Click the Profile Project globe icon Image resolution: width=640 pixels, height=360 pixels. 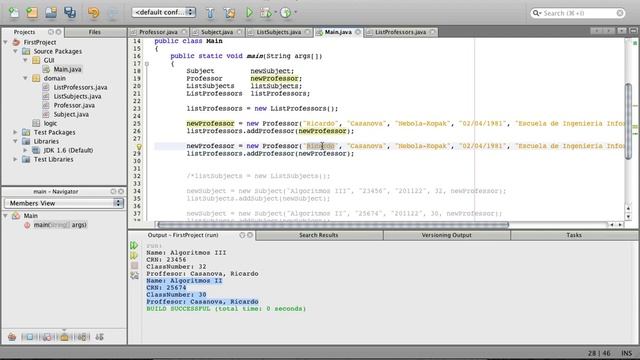point(286,13)
